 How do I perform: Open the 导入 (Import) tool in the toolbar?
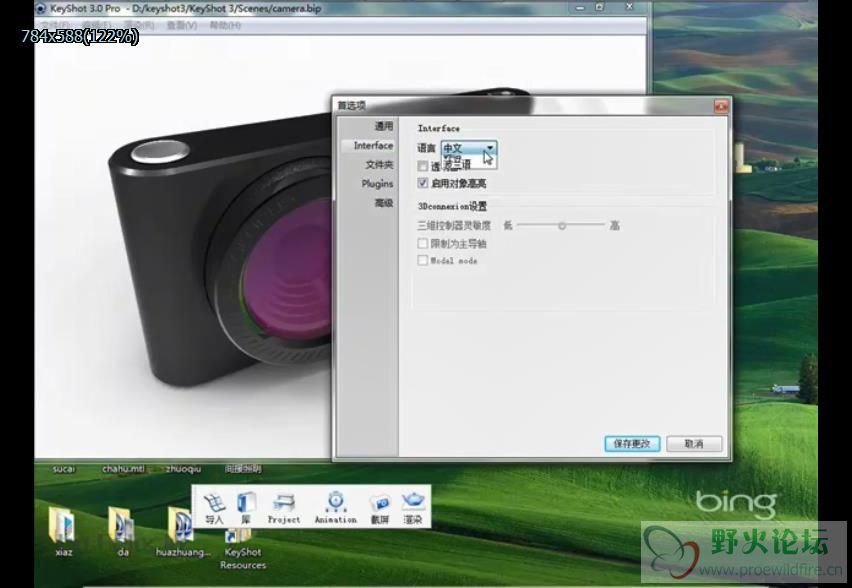coord(214,508)
